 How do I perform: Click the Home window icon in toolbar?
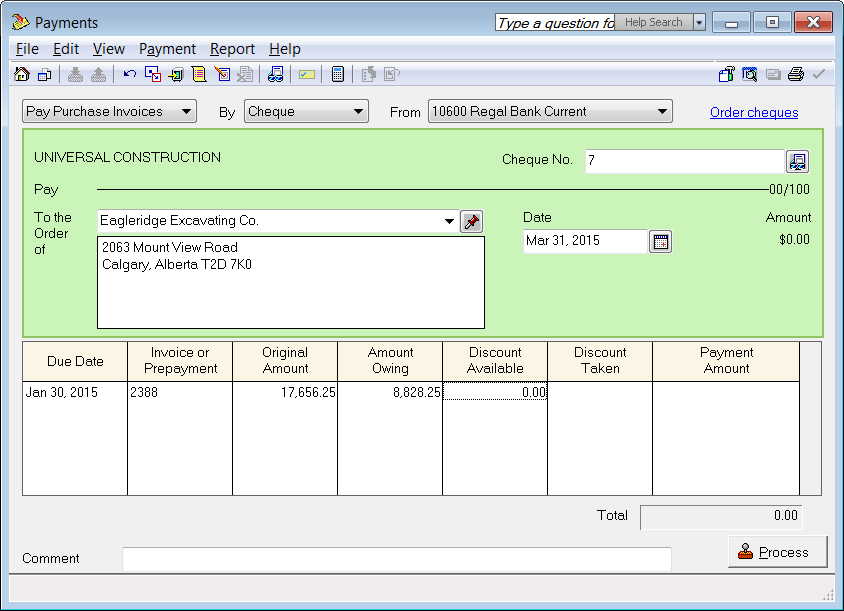(x=22, y=74)
